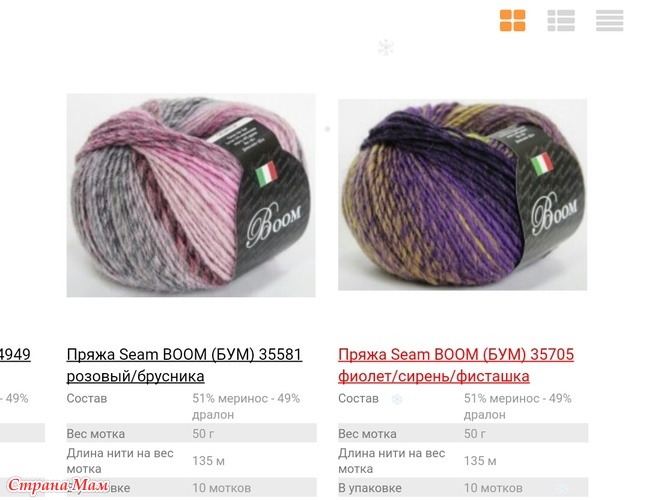Image resolution: width=649 pixels, height=500 pixels.
Task: Open pink Boom yarn product image
Action: click(x=191, y=195)
